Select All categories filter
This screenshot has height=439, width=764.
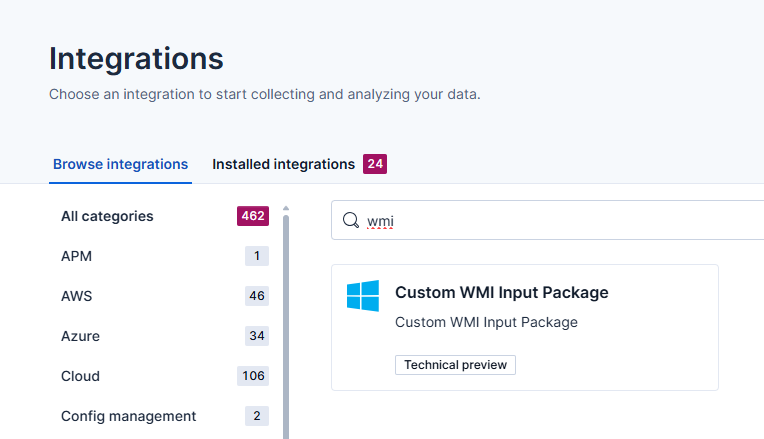pyautogui.click(x=107, y=216)
